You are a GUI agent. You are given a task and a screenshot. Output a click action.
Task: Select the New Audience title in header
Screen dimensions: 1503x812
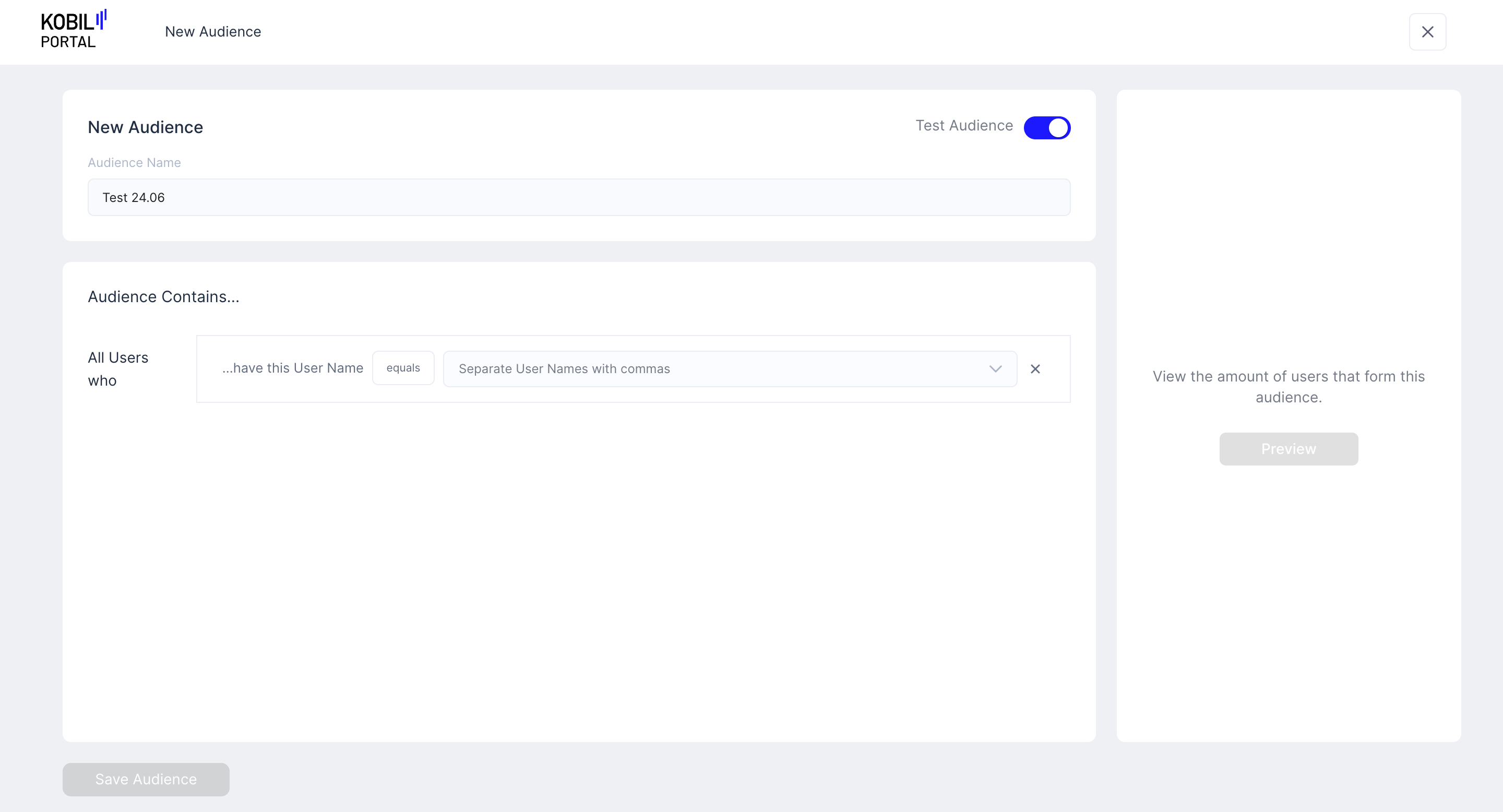(x=213, y=31)
